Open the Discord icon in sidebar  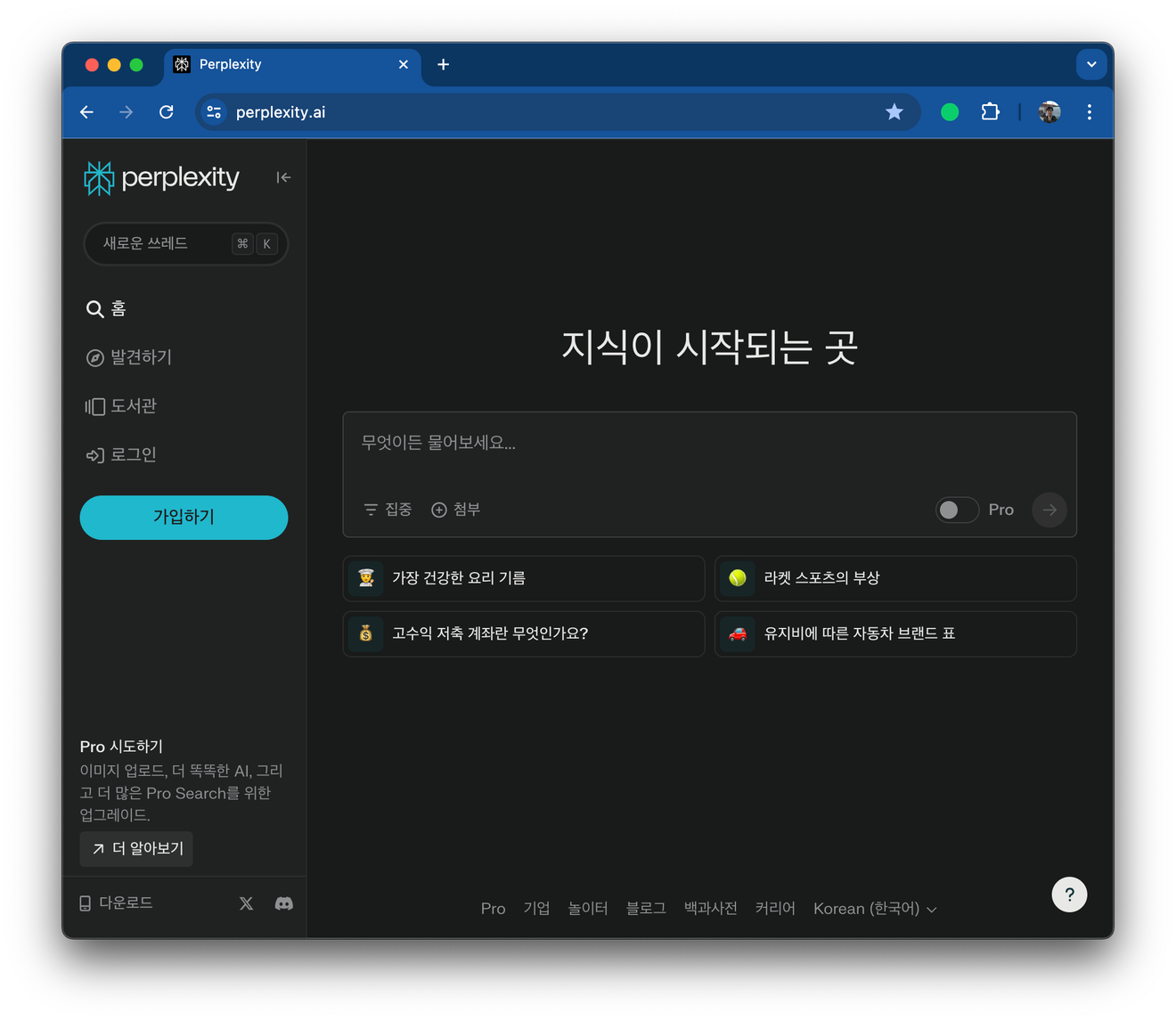click(284, 903)
